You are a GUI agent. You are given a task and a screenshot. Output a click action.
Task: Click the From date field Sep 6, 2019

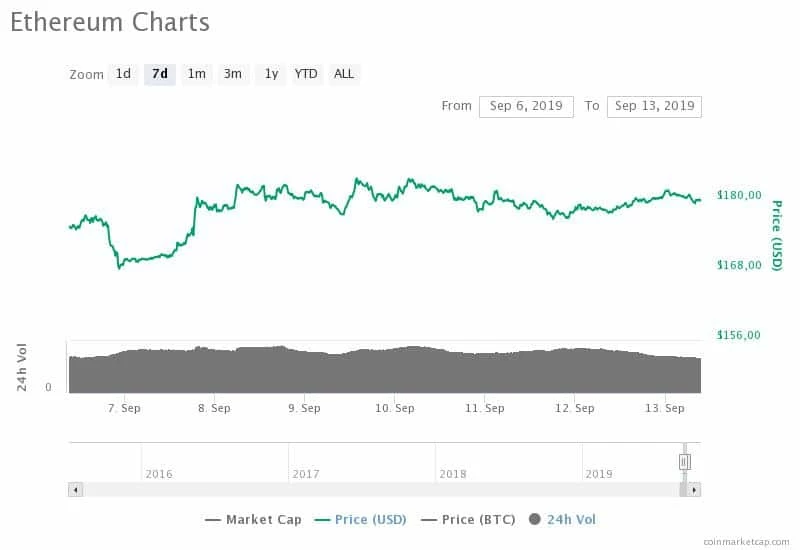pos(526,107)
